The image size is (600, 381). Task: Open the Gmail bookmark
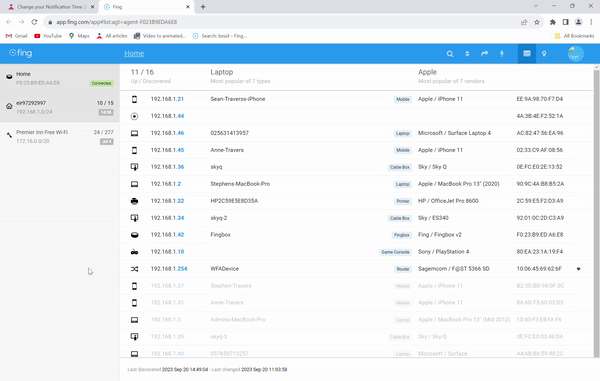click(x=16, y=36)
